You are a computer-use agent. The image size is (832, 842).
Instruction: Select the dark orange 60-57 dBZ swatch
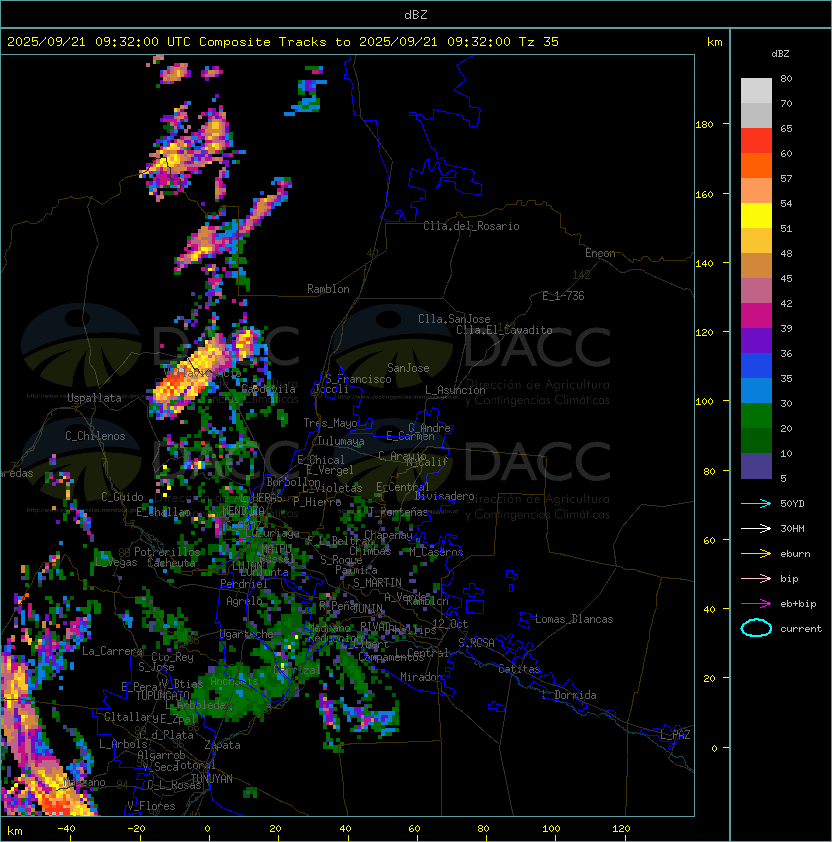coord(756,165)
